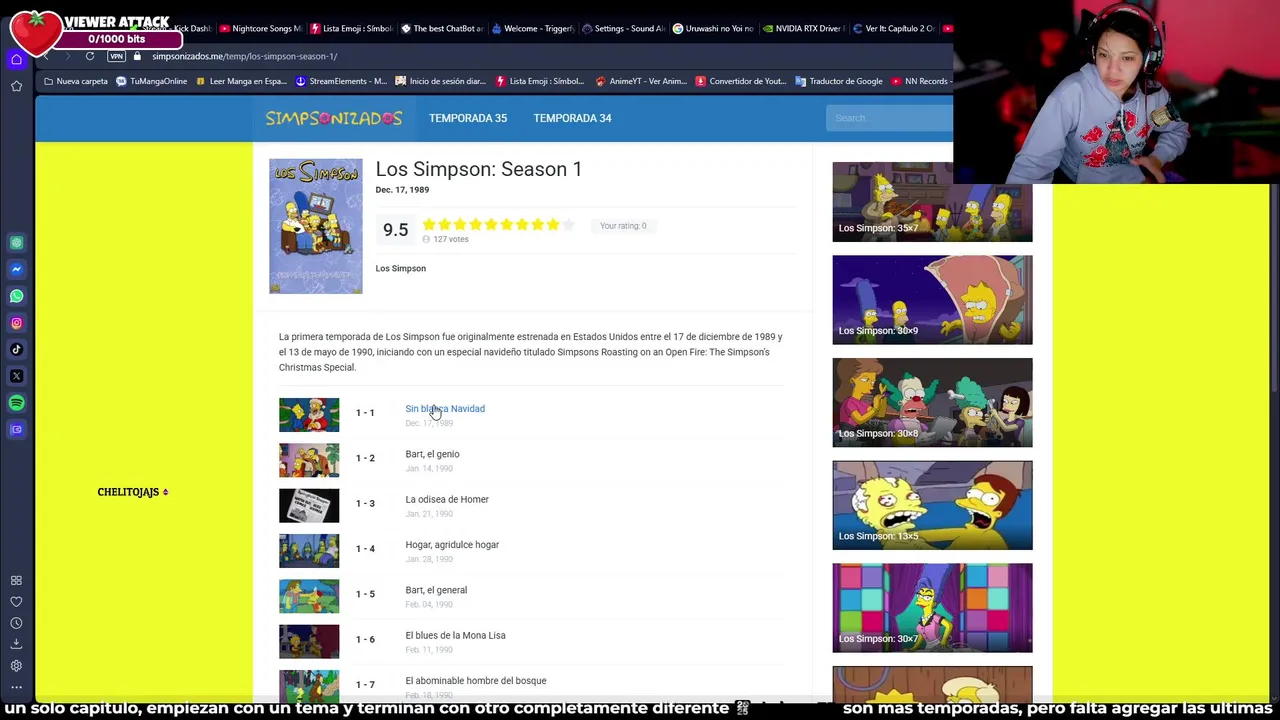
Task: Open the settings gear in the sidebar
Action: (16, 666)
